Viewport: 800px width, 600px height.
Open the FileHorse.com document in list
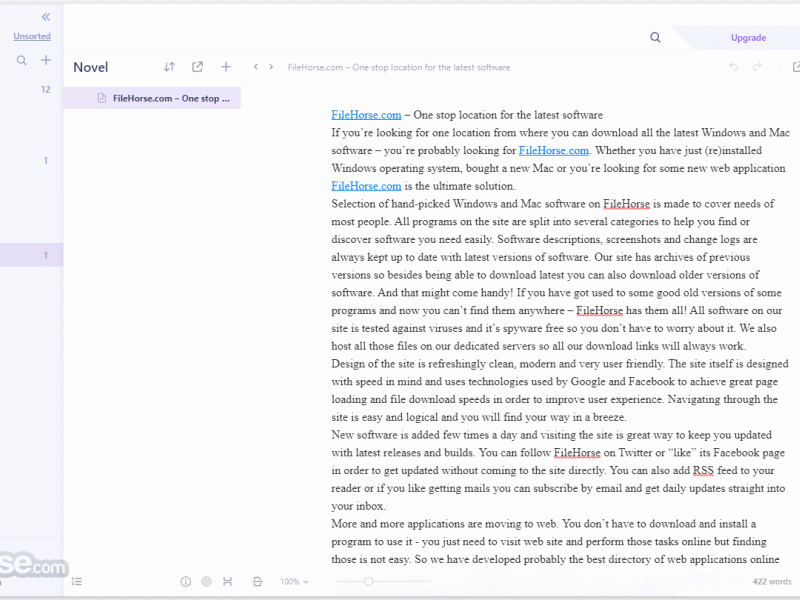152,98
